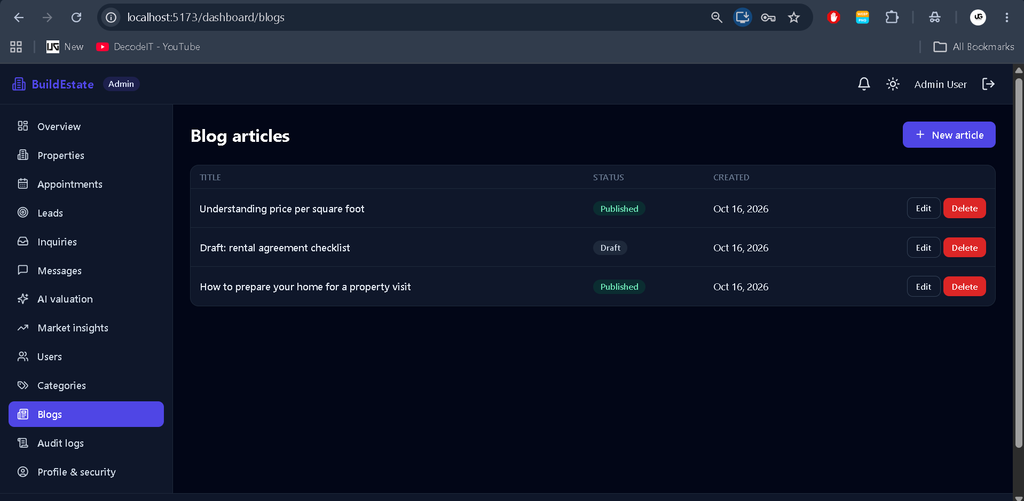This screenshot has height=501, width=1024.
Task: Open the Chrome three-dot menu
Action: [x=1006, y=18]
